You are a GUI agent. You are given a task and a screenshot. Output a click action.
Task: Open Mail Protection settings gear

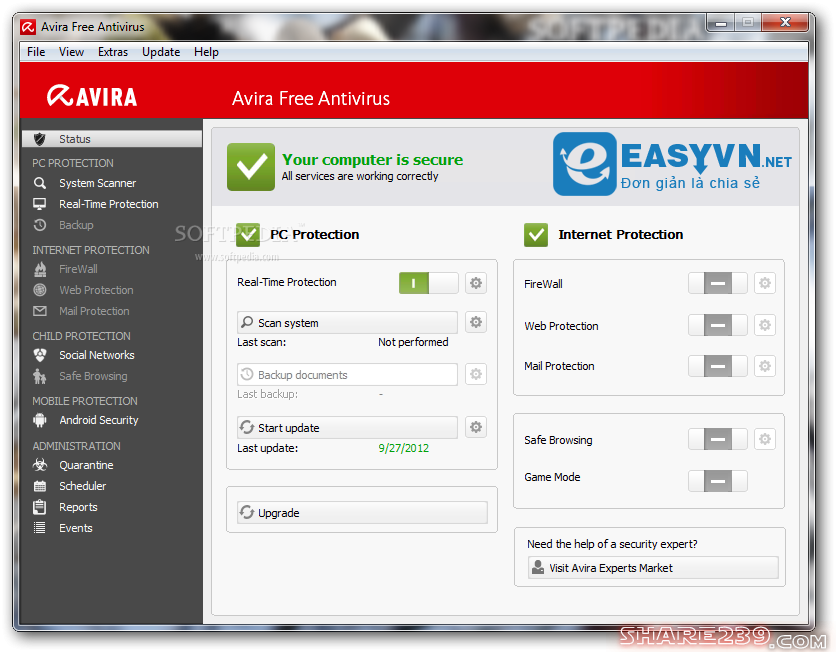pos(765,366)
